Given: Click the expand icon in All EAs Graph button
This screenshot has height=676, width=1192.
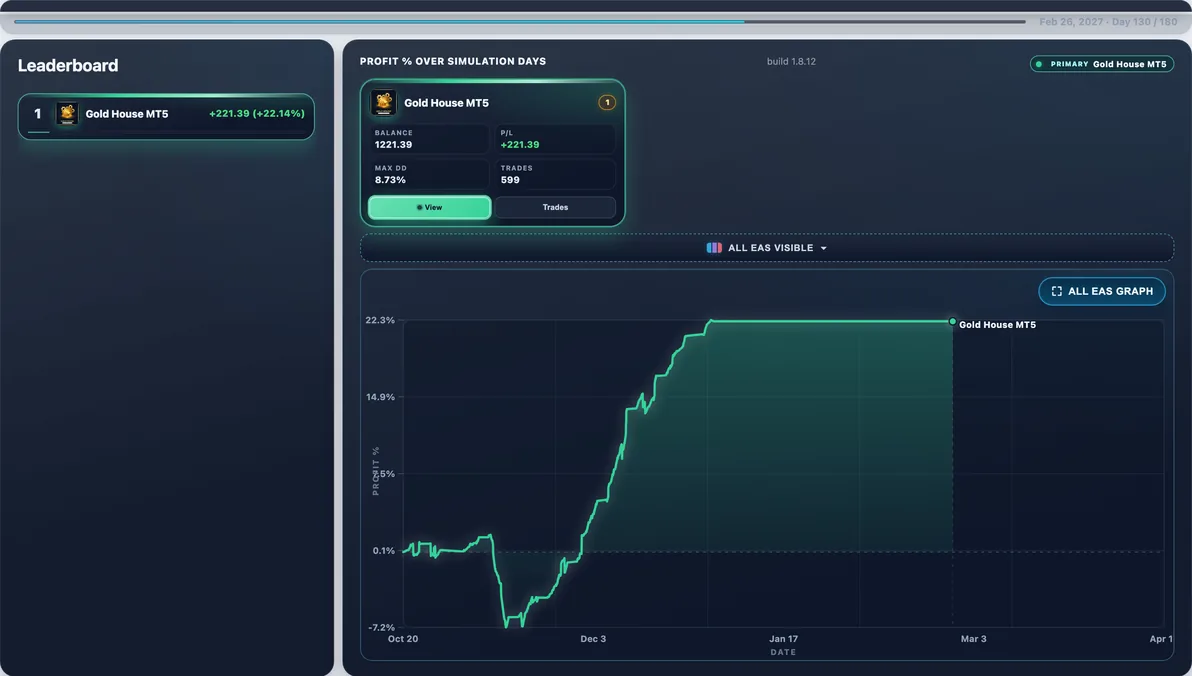Looking at the screenshot, I should (1057, 291).
